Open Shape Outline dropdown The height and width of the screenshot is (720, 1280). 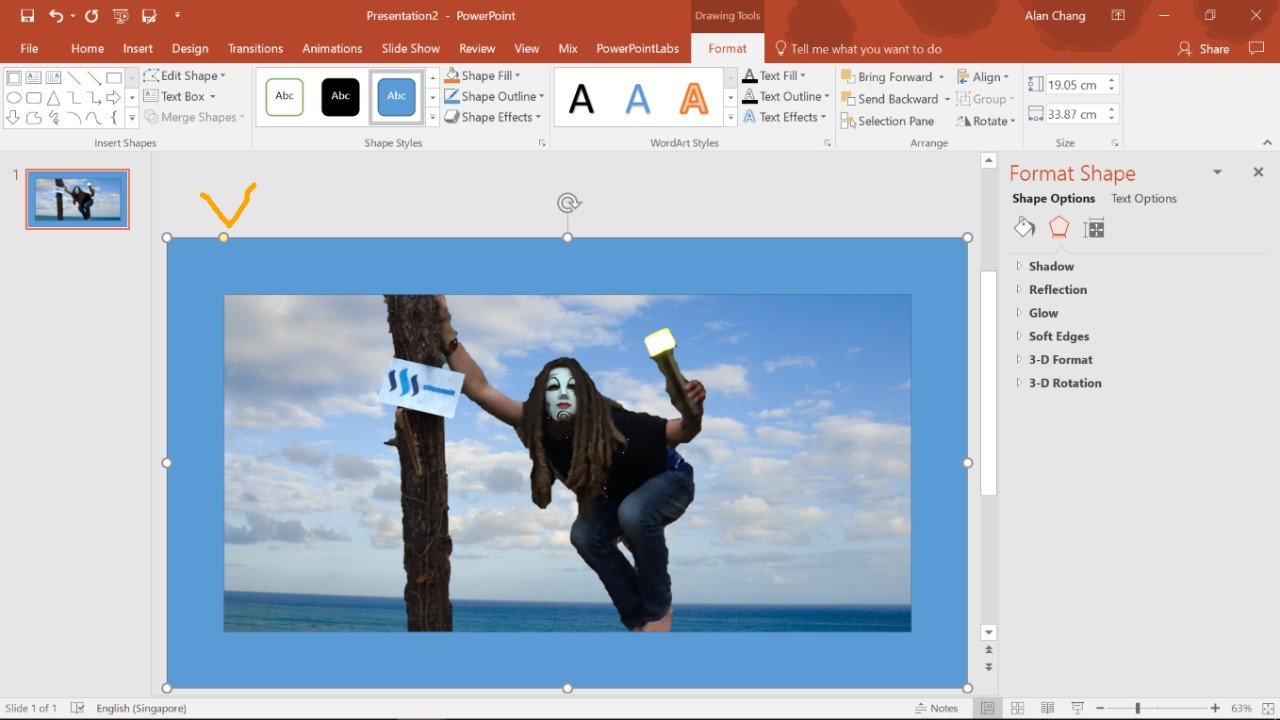click(494, 96)
